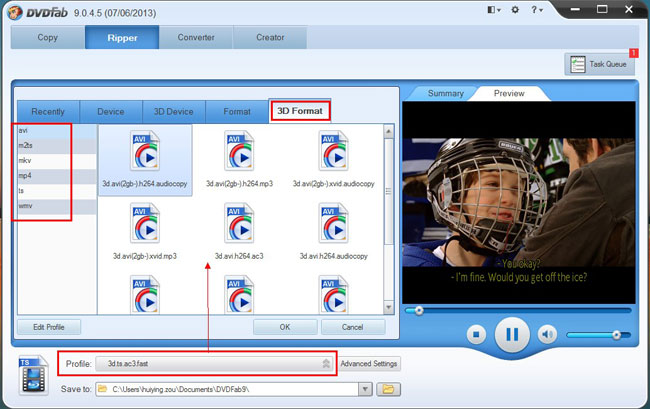Click the TS profile film icon

click(33, 375)
